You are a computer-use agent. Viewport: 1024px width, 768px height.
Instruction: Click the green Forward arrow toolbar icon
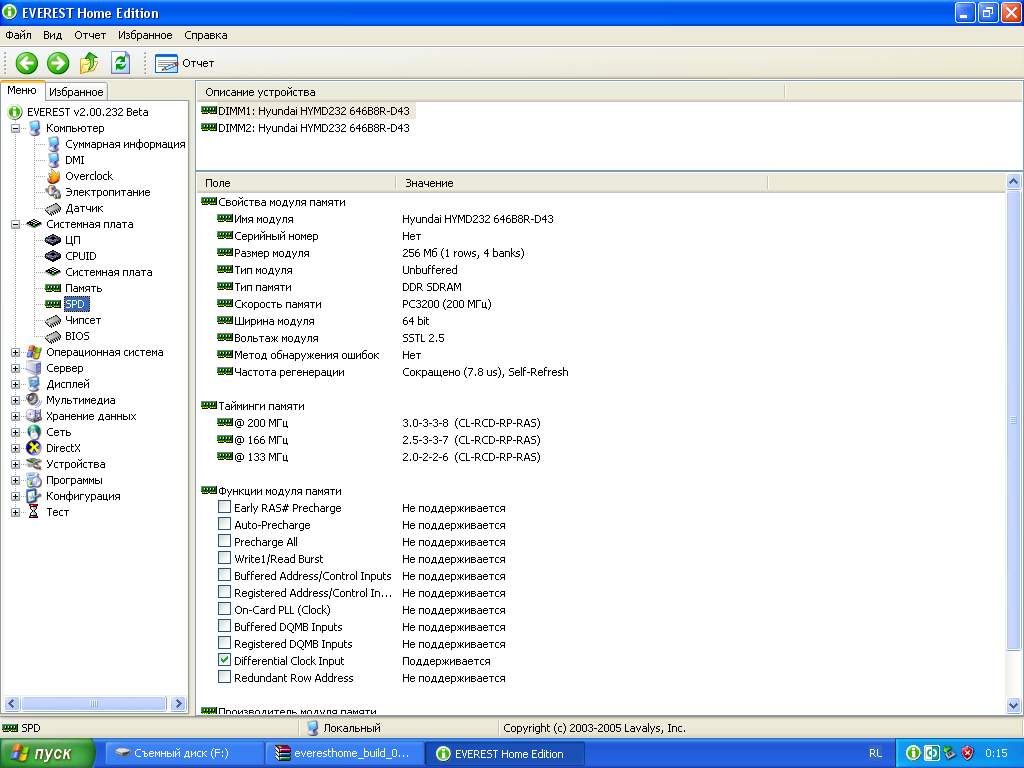coord(58,63)
